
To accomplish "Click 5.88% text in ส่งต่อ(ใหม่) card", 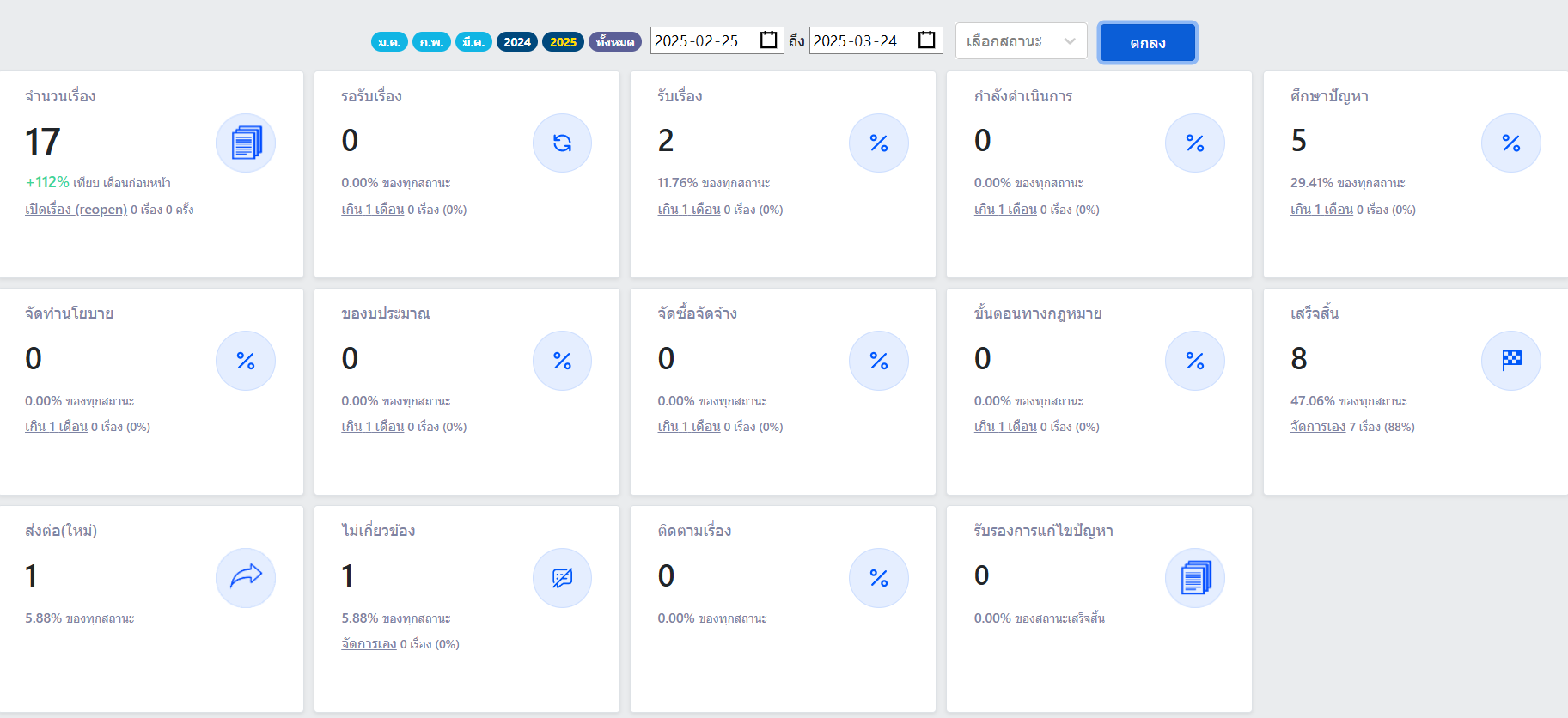I will tap(79, 618).
